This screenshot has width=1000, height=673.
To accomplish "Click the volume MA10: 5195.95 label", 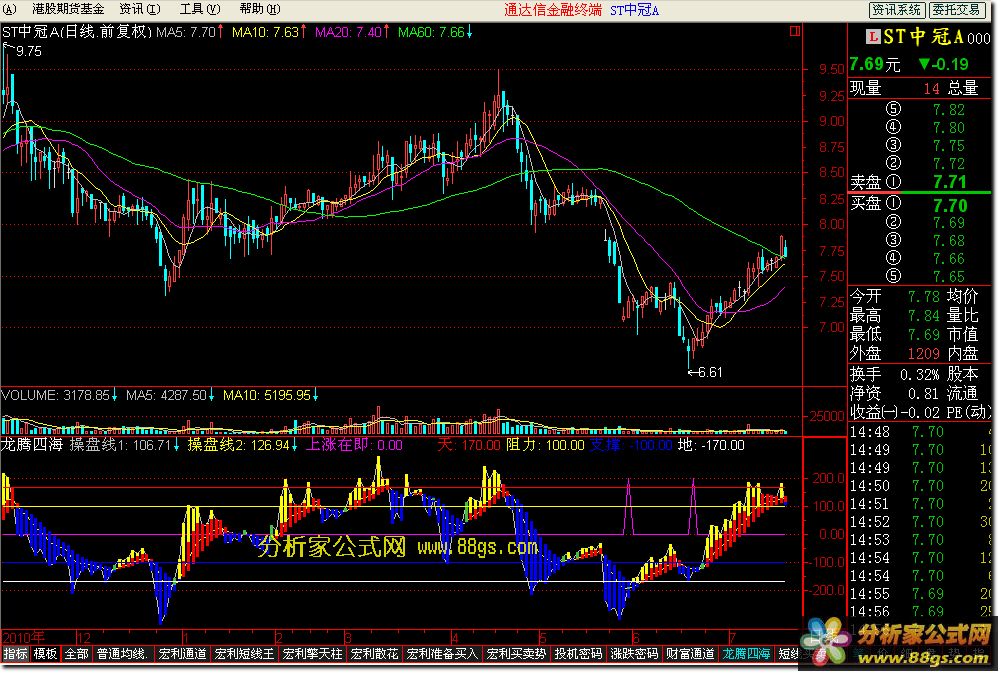I will (270, 396).
